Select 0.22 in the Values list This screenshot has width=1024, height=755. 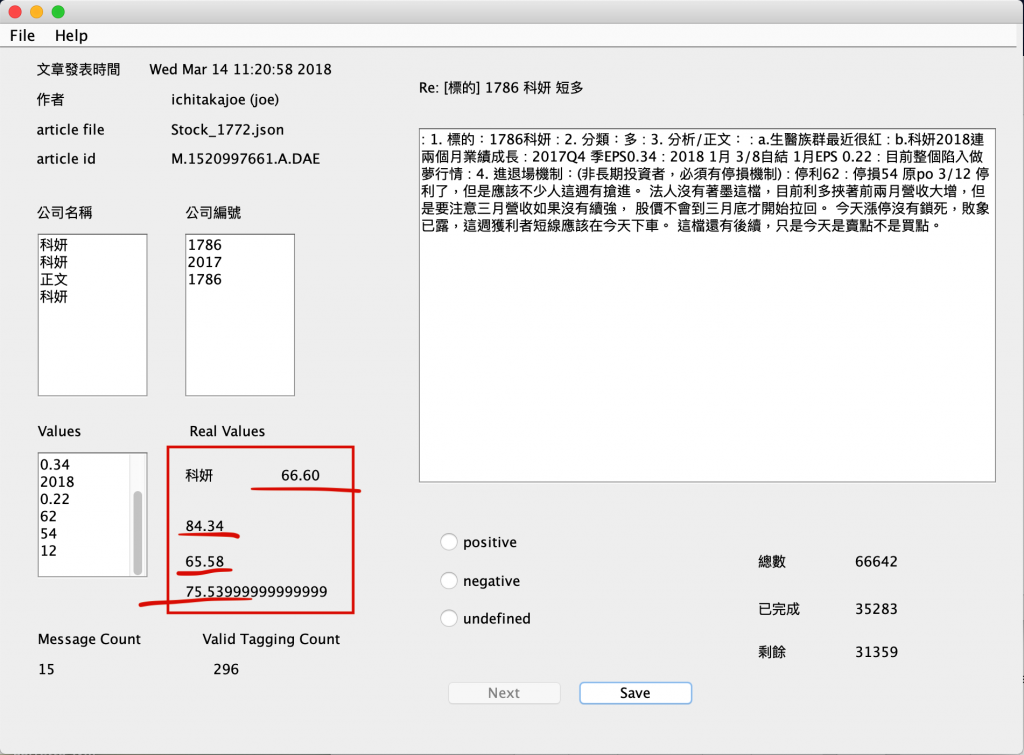(x=55, y=499)
